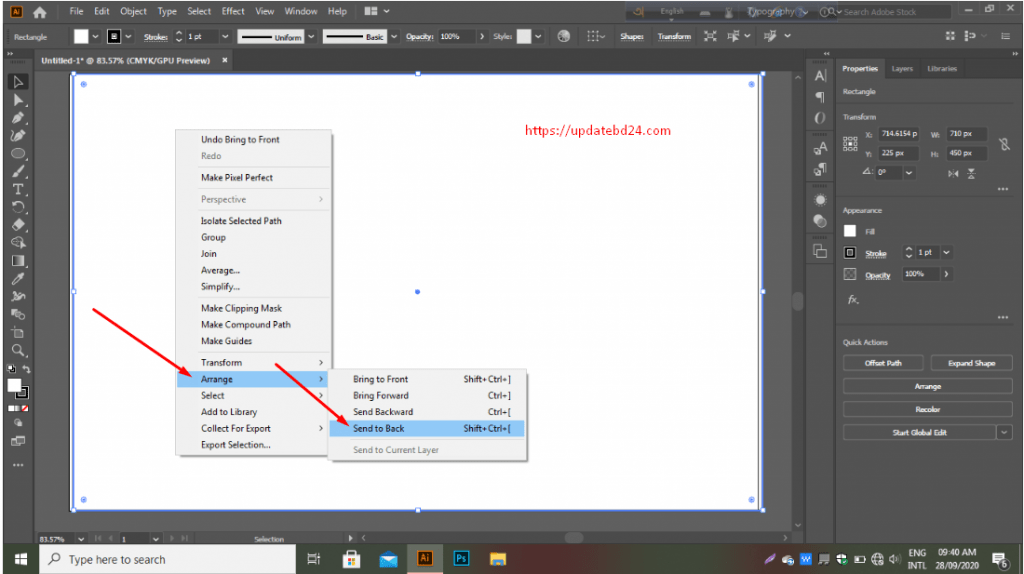This screenshot has height=574, width=1024.
Task: Toggle constrain width and height proportions link
Action: (x=1004, y=144)
